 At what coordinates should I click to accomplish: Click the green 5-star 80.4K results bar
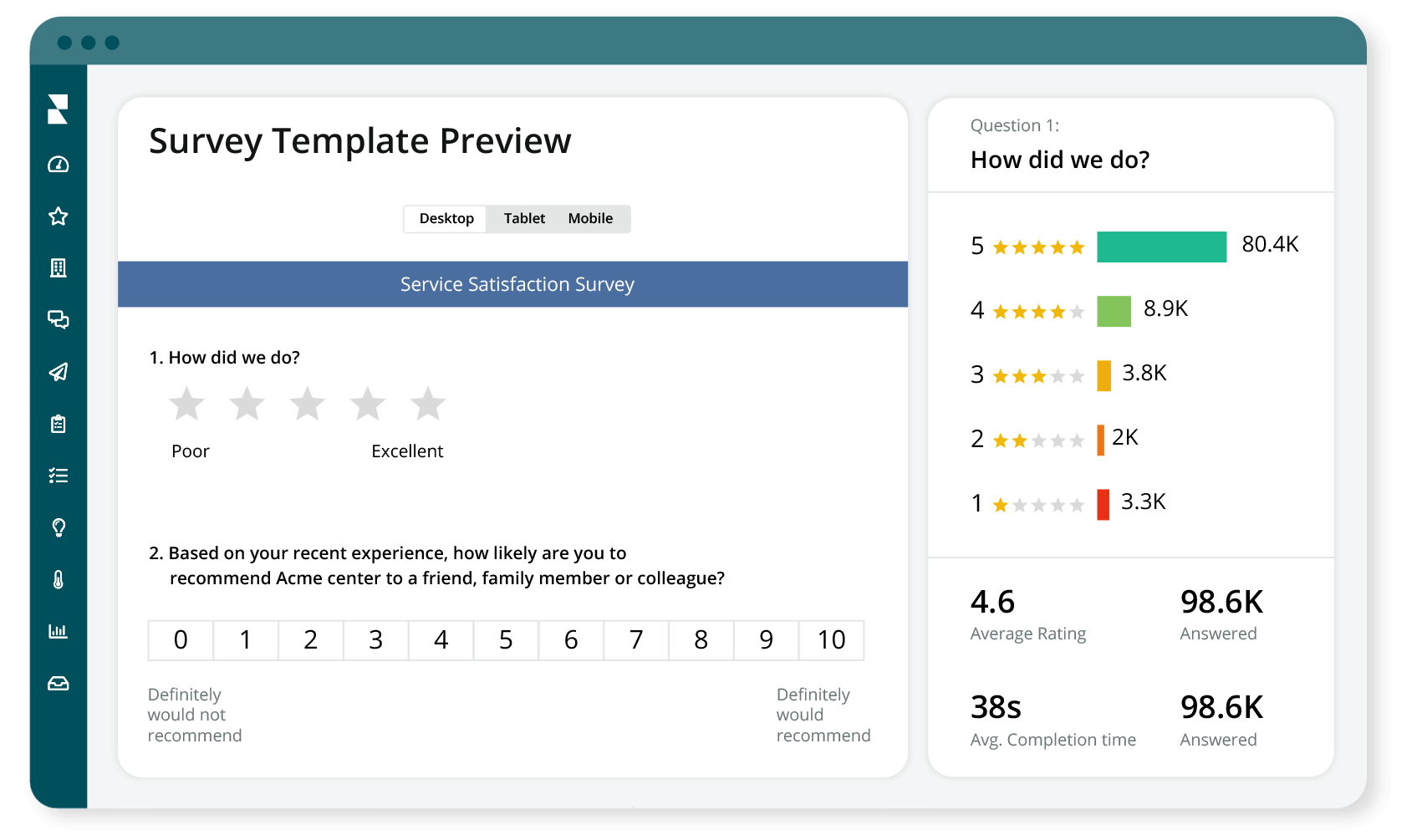(1161, 247)
